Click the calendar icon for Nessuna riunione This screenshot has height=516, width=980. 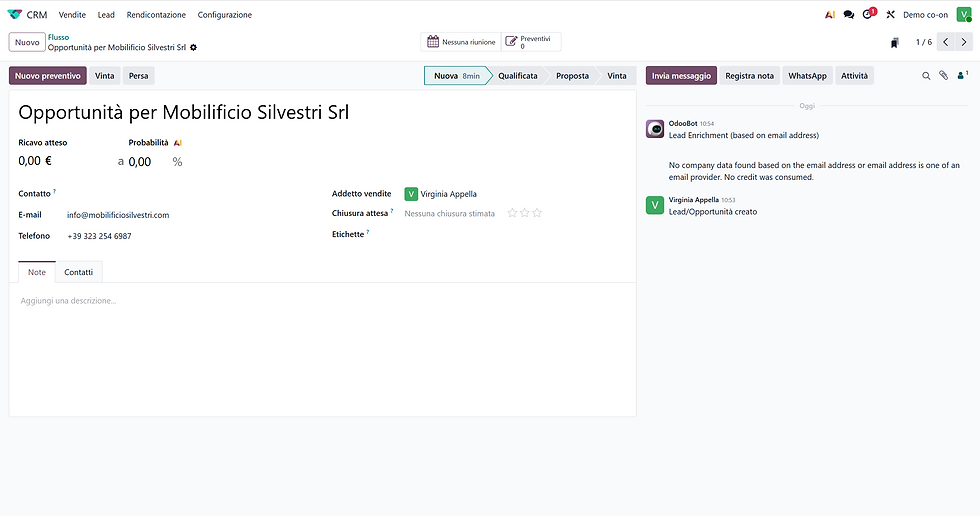(x=432, y=42)
